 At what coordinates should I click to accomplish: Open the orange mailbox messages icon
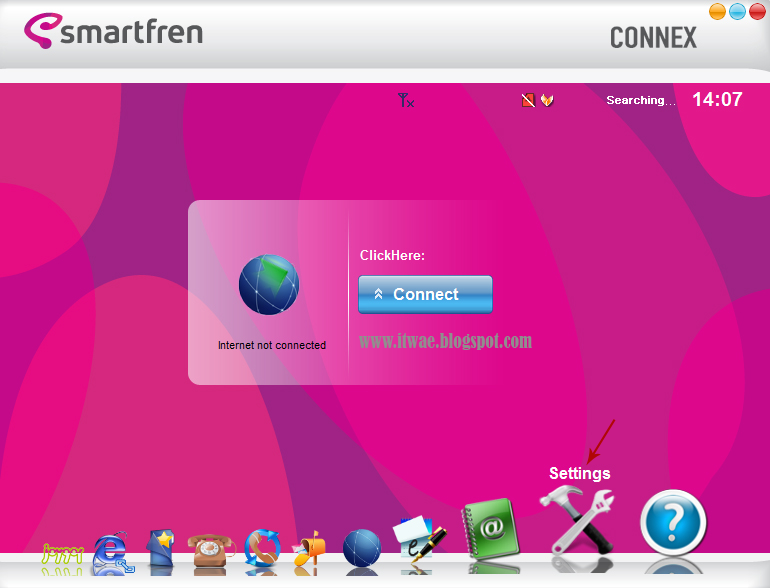(309, 549)
